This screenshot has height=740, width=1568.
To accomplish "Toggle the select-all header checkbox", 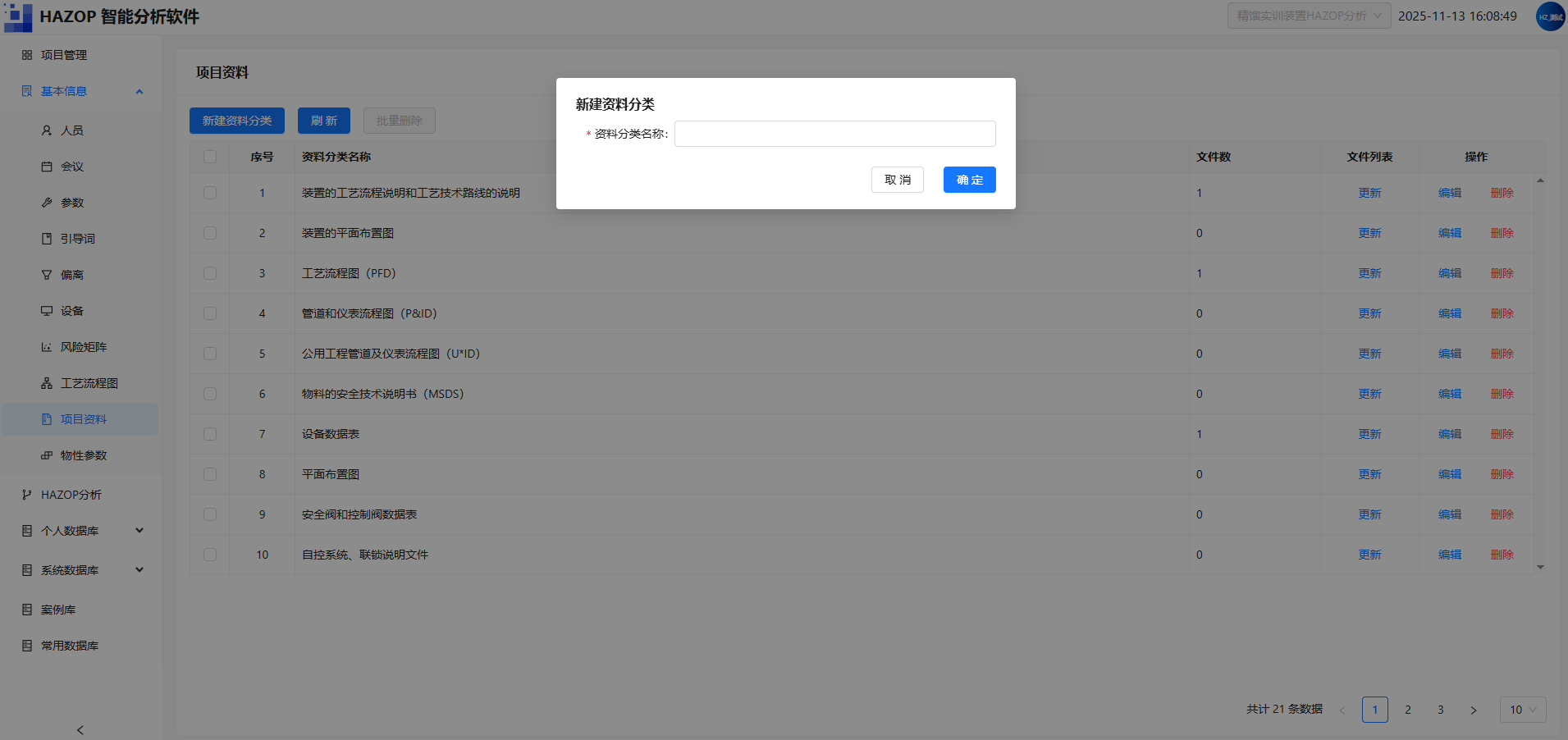I will point(210,157).
